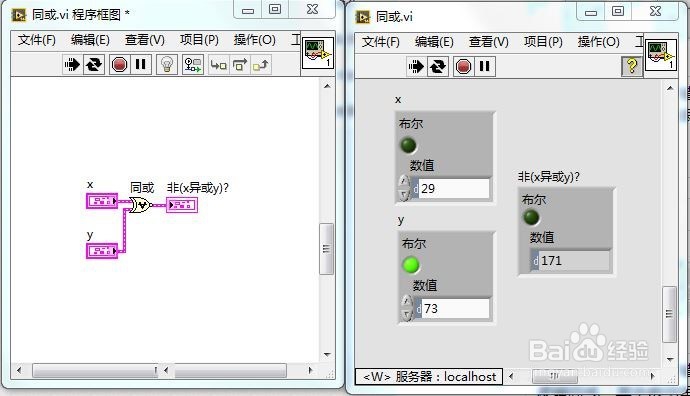Toggle Highlight Execution light bulb

click(167, 65)
